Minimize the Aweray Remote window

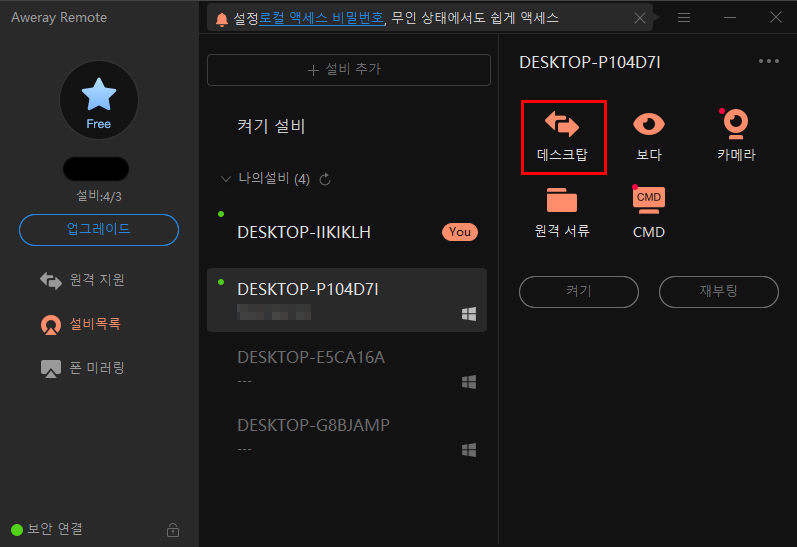(x=730, y=18)
